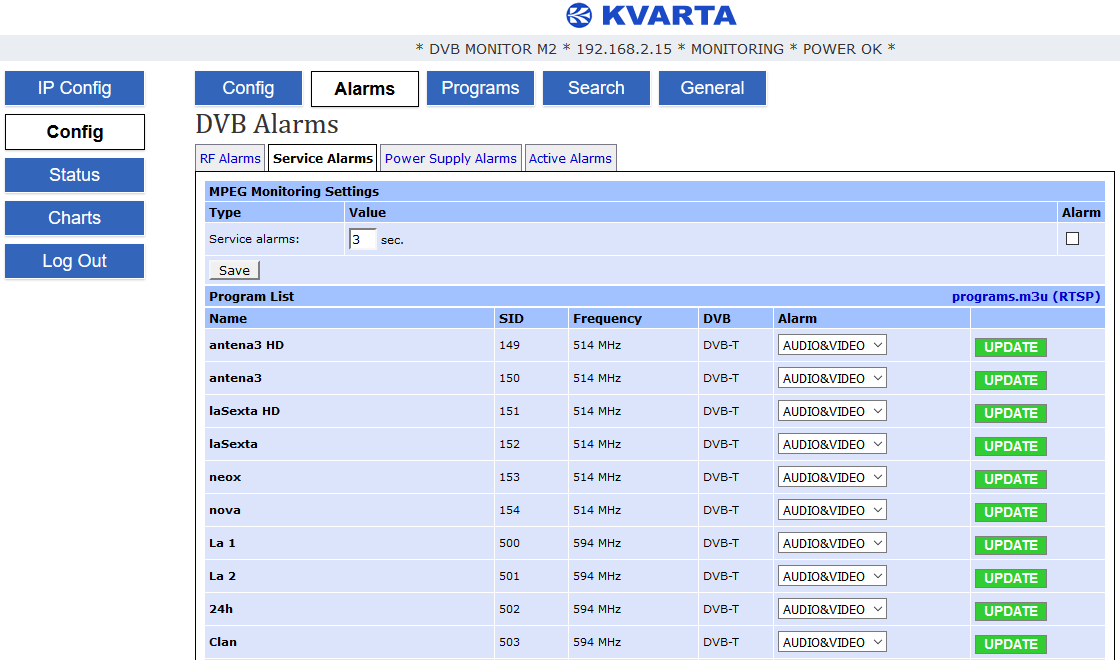Screen dimensions: 1120x660
Task: Click the KVARTA logo
Action: pyautogui.click(x=651, y=15)
